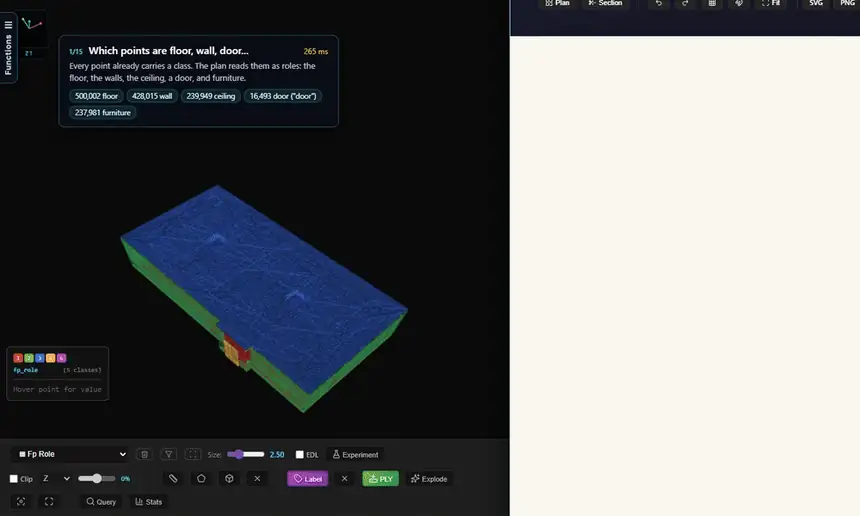Click the layers icon in plan toolbar
The width and height of the screenshot is (860, 516).
pos(739,3)
